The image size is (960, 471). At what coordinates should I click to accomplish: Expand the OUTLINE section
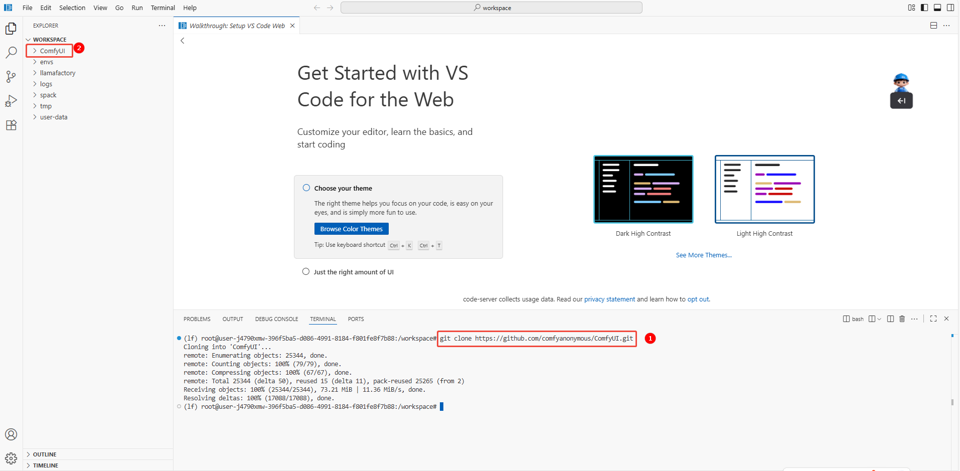(44, 454)
